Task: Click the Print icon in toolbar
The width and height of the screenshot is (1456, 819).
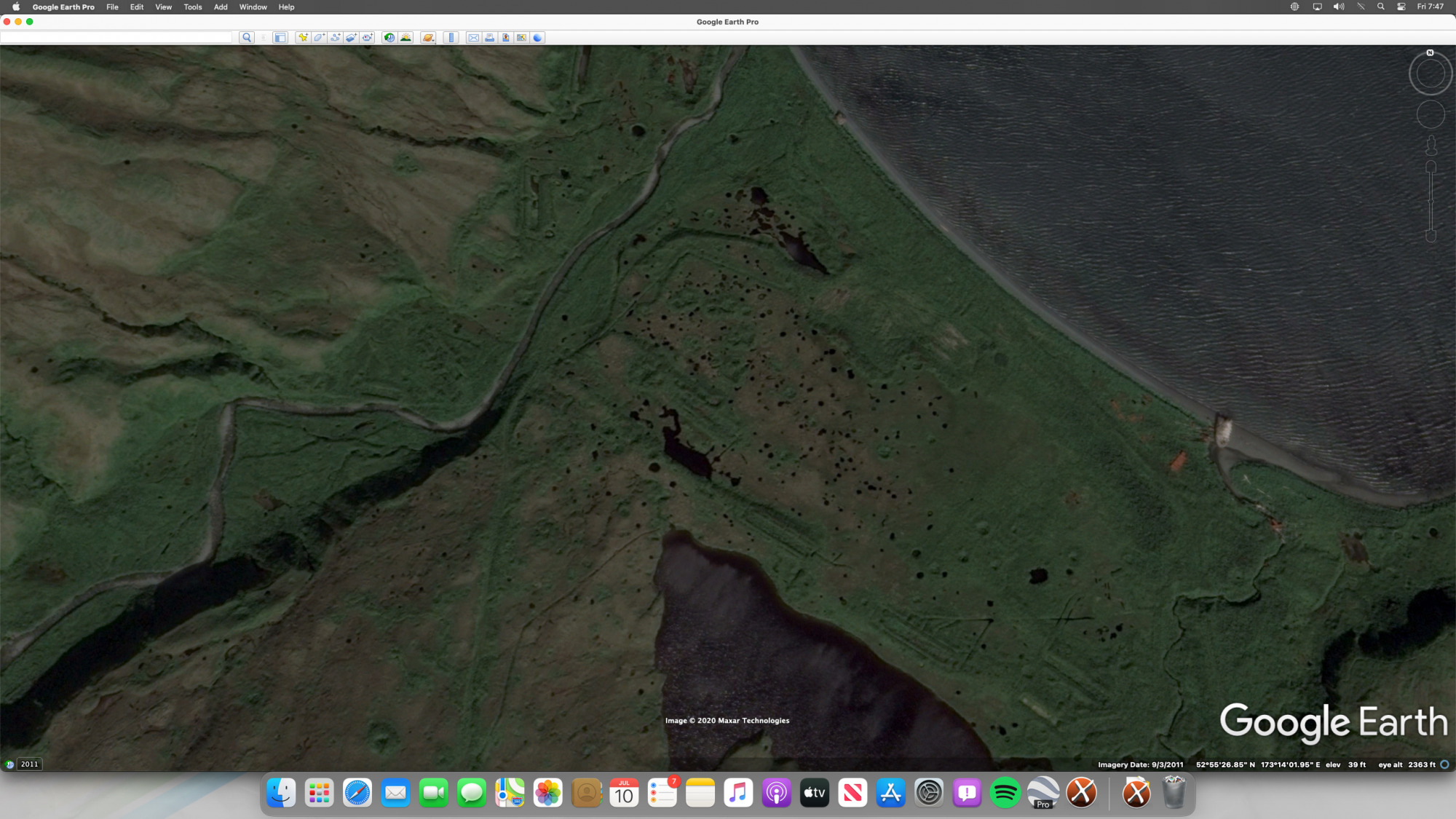Action: click(490, 38)
